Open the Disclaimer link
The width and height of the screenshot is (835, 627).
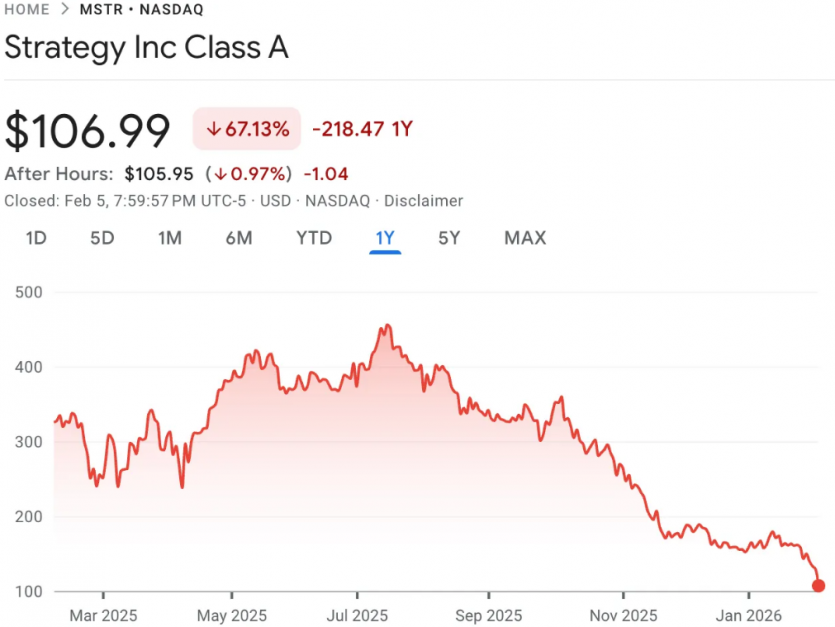pyautogui.click(x=424, y=201)
